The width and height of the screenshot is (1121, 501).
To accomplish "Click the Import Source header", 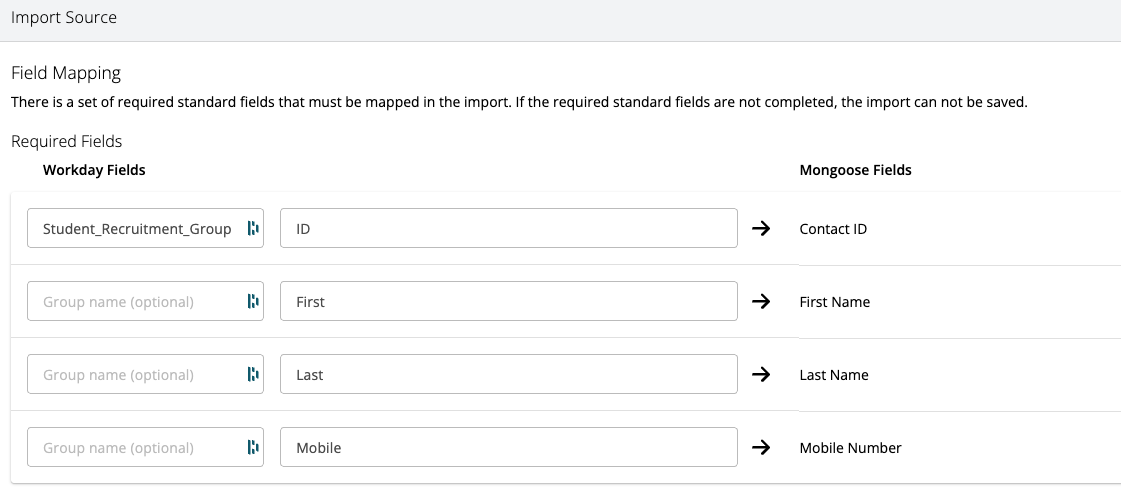I will (64, 18).
